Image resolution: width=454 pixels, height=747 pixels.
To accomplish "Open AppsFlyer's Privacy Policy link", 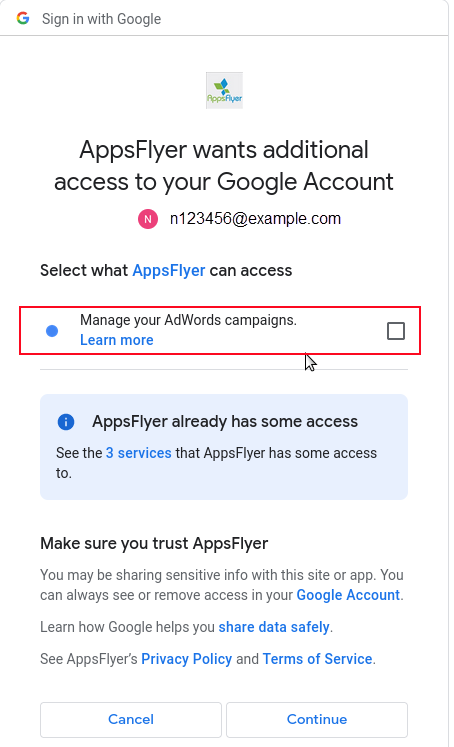I will tap(187, 659).
